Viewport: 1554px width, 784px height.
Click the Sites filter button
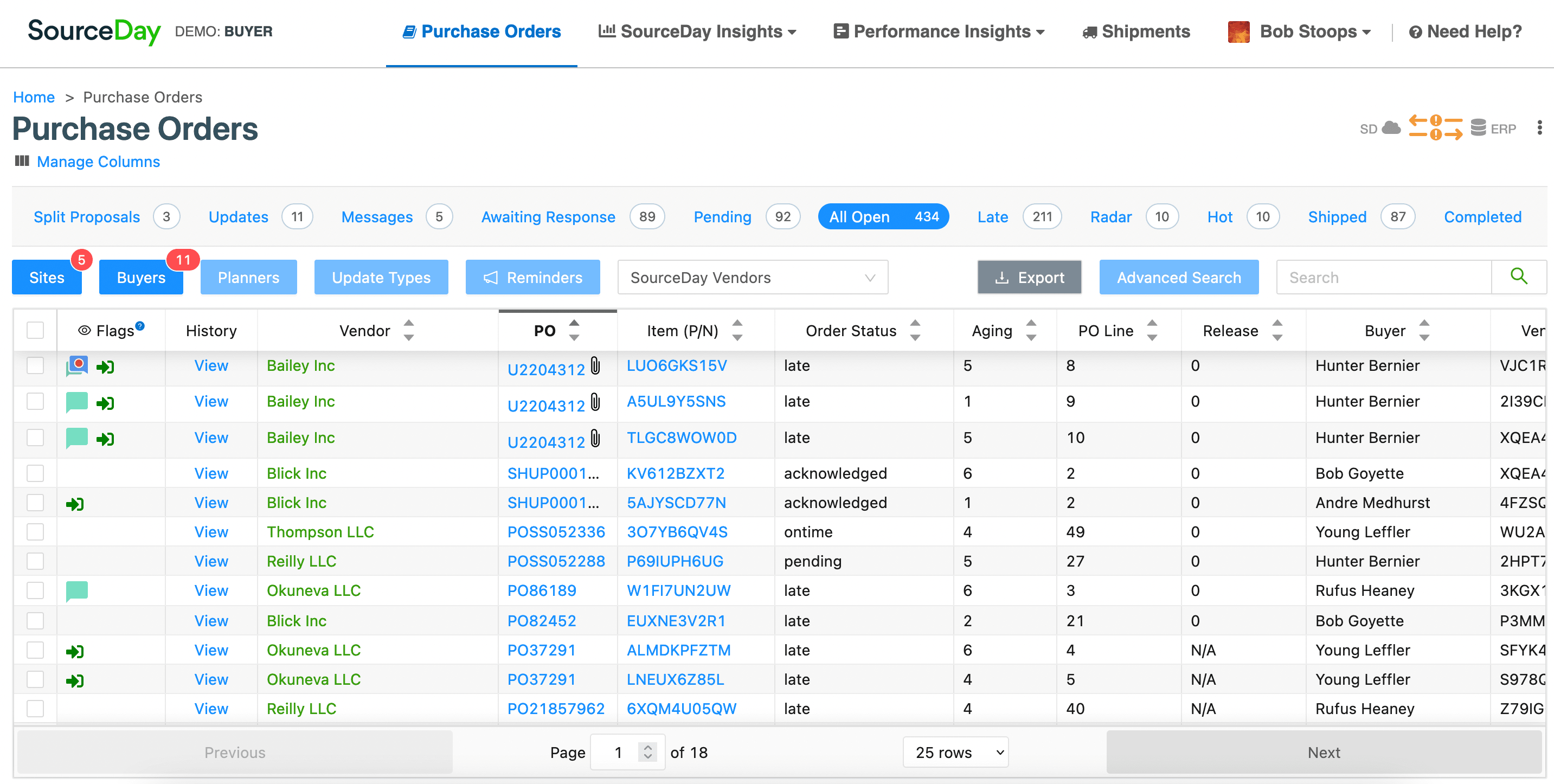(47, 278)
